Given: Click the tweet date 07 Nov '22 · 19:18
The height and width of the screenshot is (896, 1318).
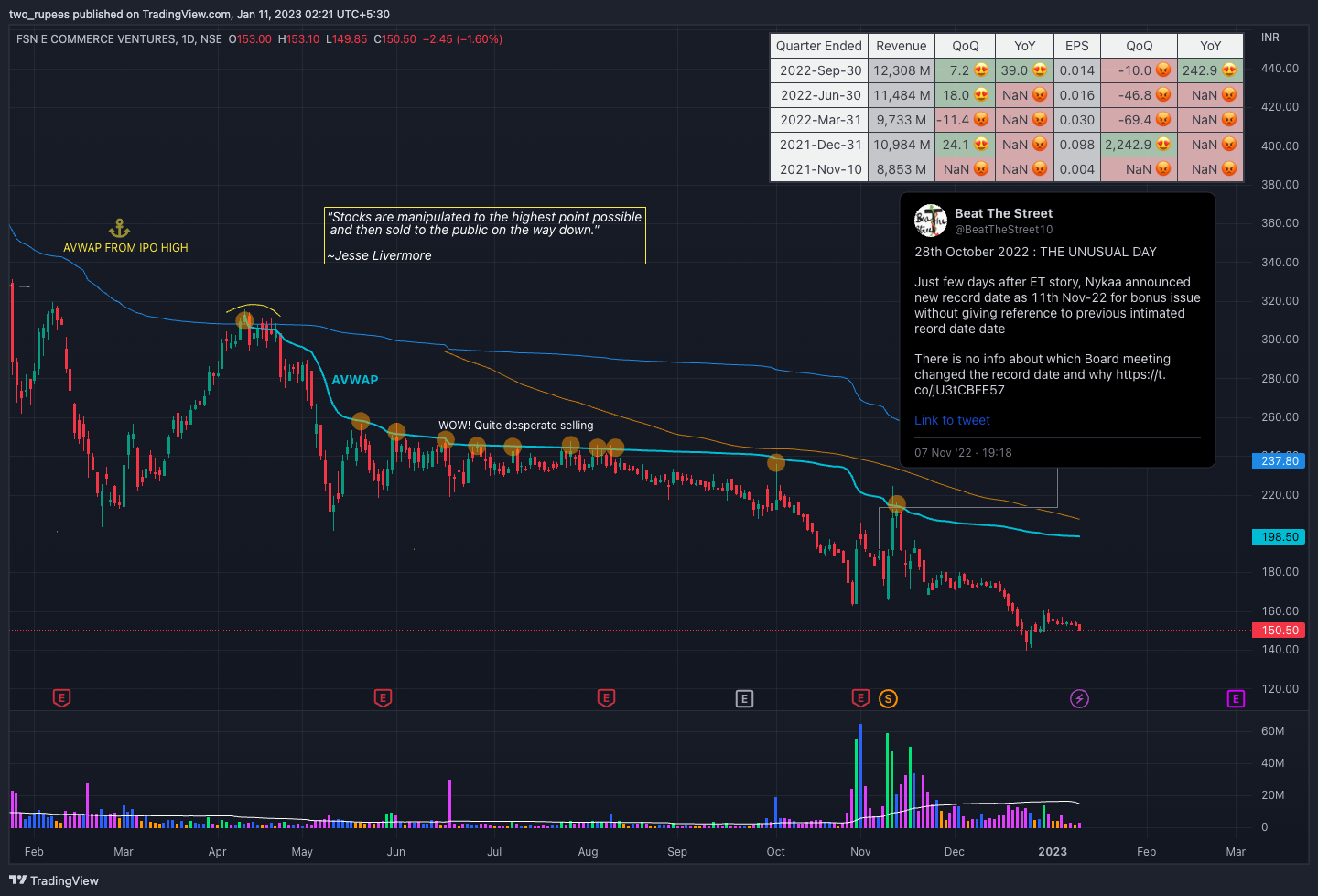Looking at the screenshot, I should 963,453.
